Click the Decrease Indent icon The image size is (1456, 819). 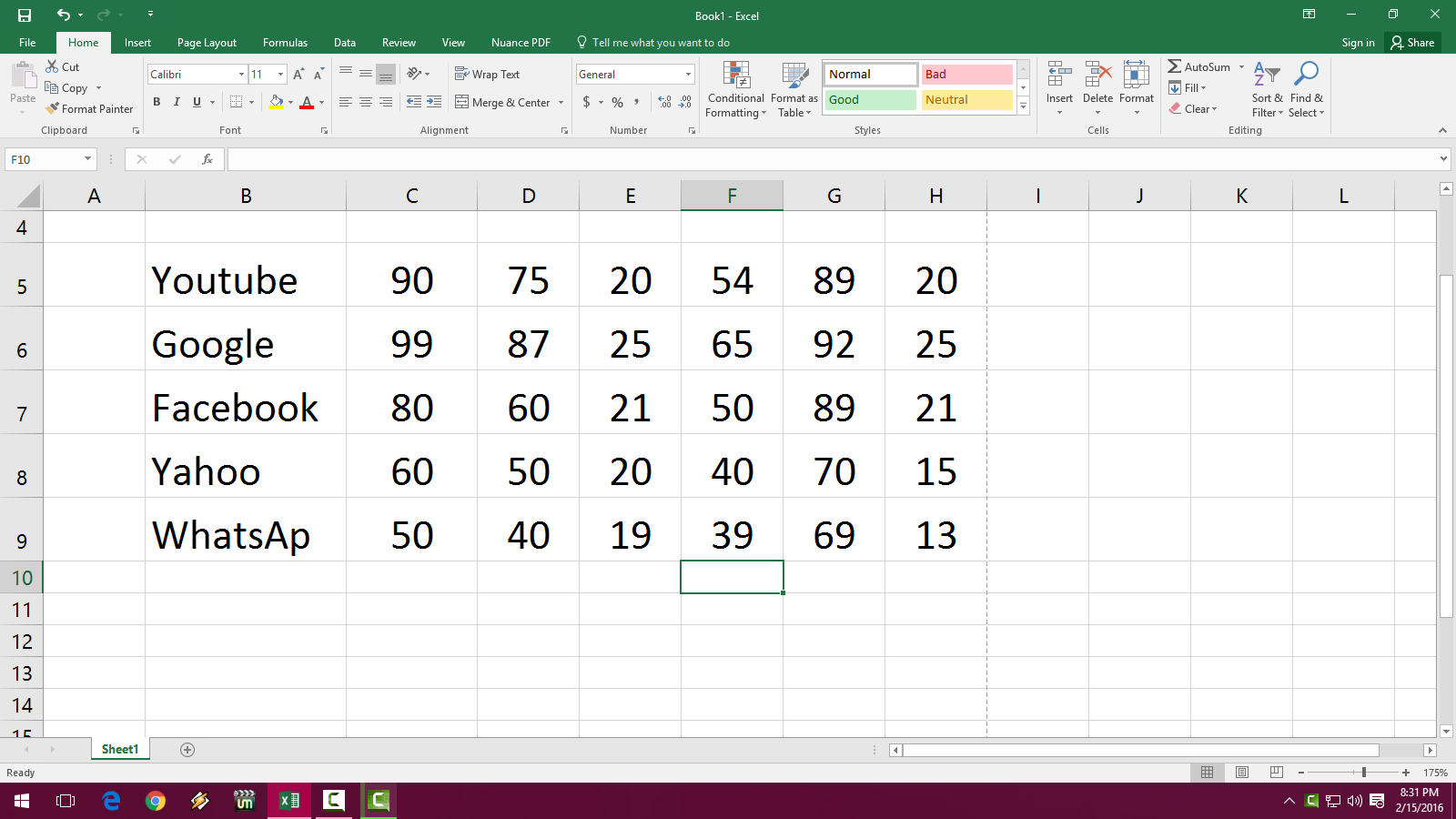coord(414,102)
